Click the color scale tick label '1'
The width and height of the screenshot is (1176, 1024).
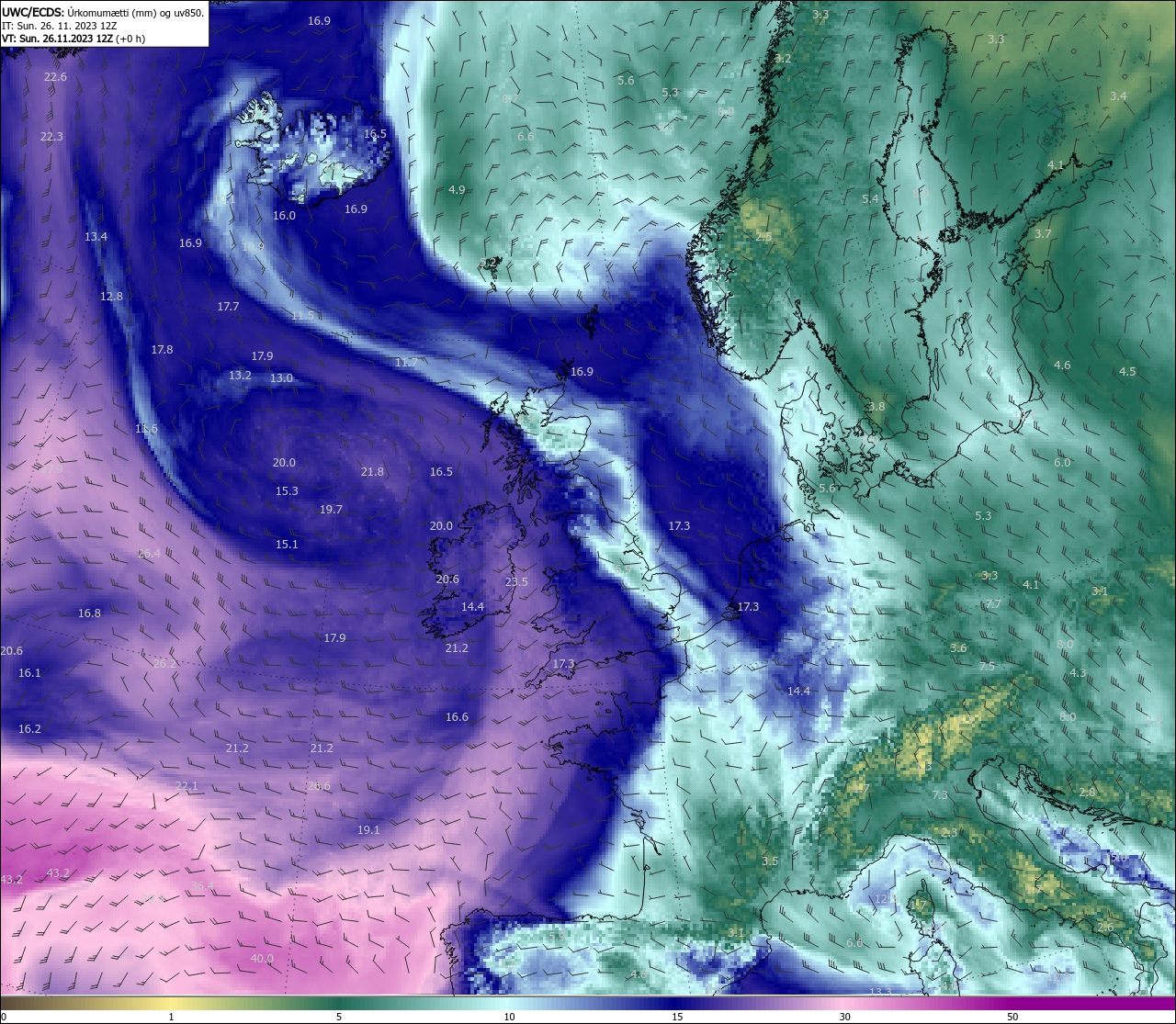click(x=171, y=1017)
